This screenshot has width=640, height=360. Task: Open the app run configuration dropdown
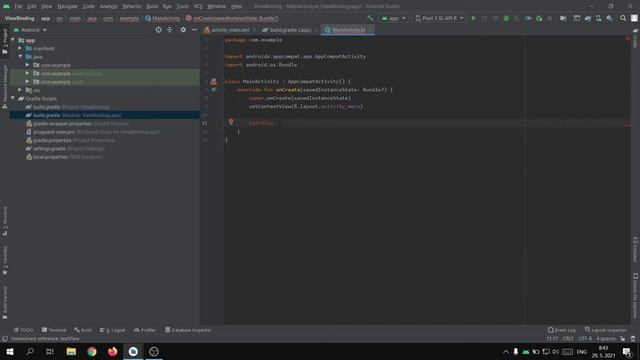click(393, 18)
